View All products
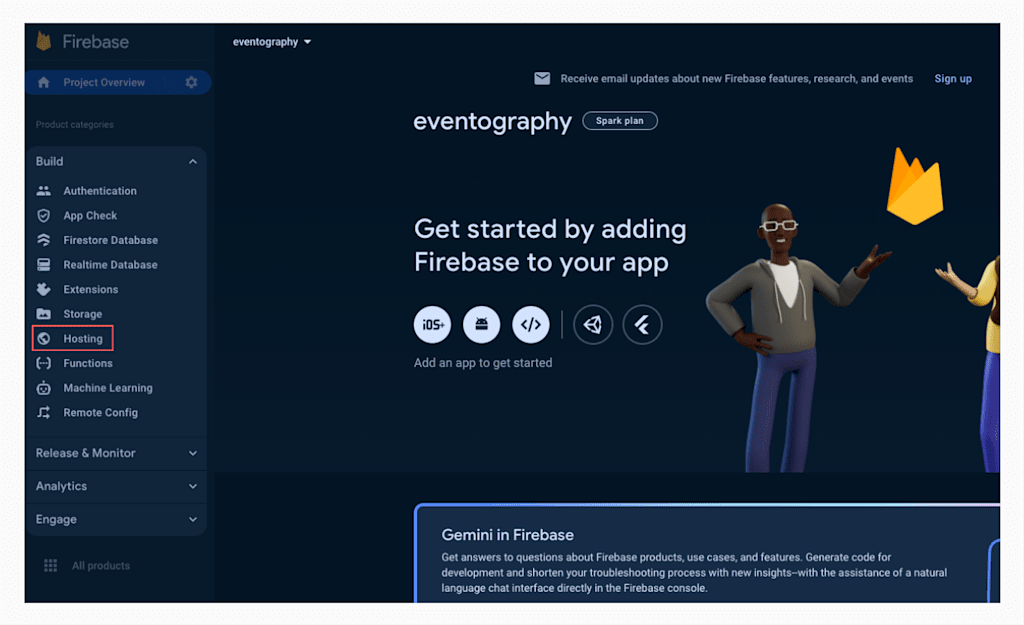The width and height of the screenshot is (1024, 625). point(101,566)
